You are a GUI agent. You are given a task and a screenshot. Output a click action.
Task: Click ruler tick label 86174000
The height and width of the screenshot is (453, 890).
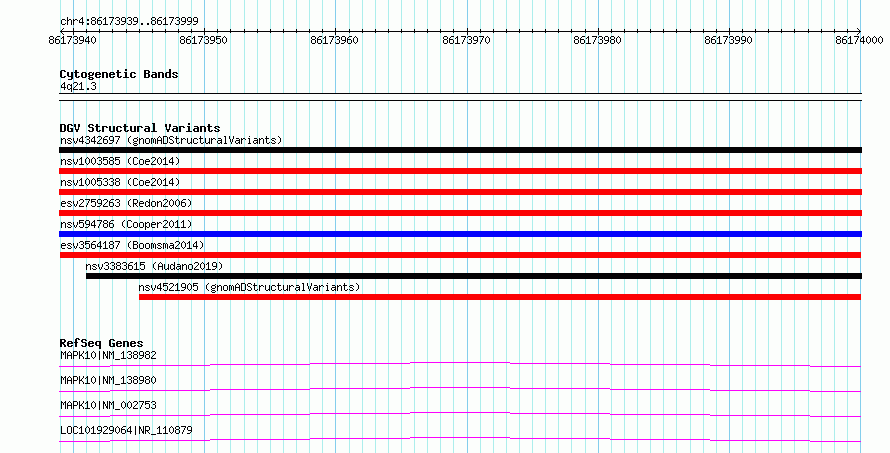(x=859, y=40)
